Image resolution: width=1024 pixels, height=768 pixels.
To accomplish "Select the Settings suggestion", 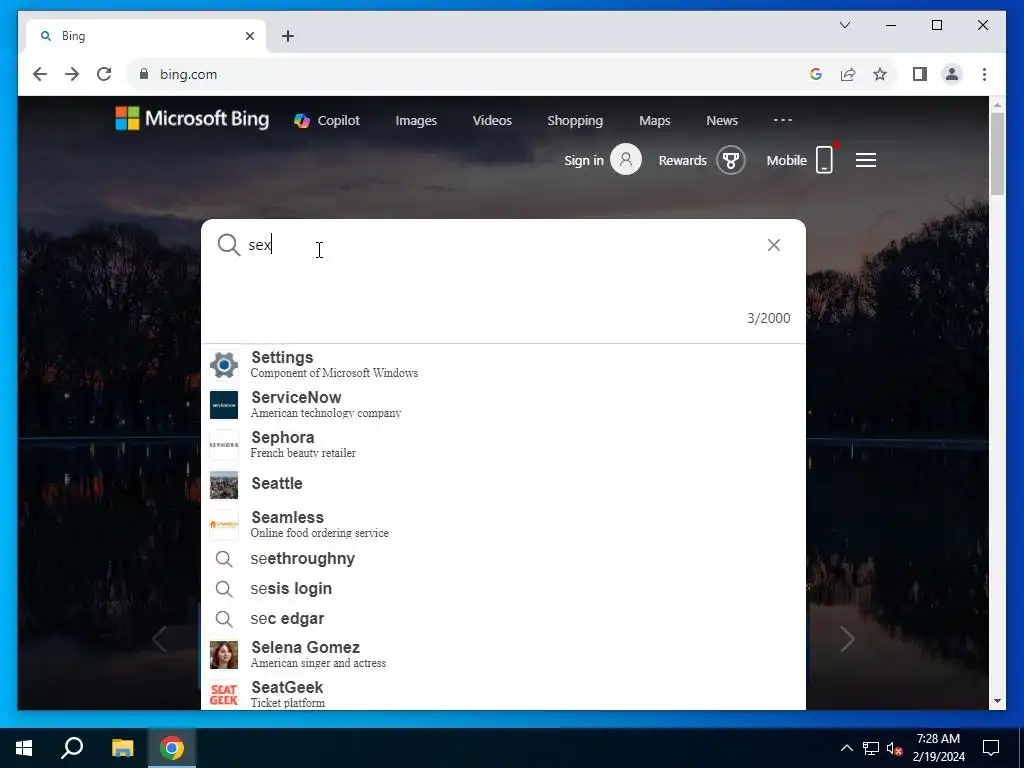I will [504, 364].
